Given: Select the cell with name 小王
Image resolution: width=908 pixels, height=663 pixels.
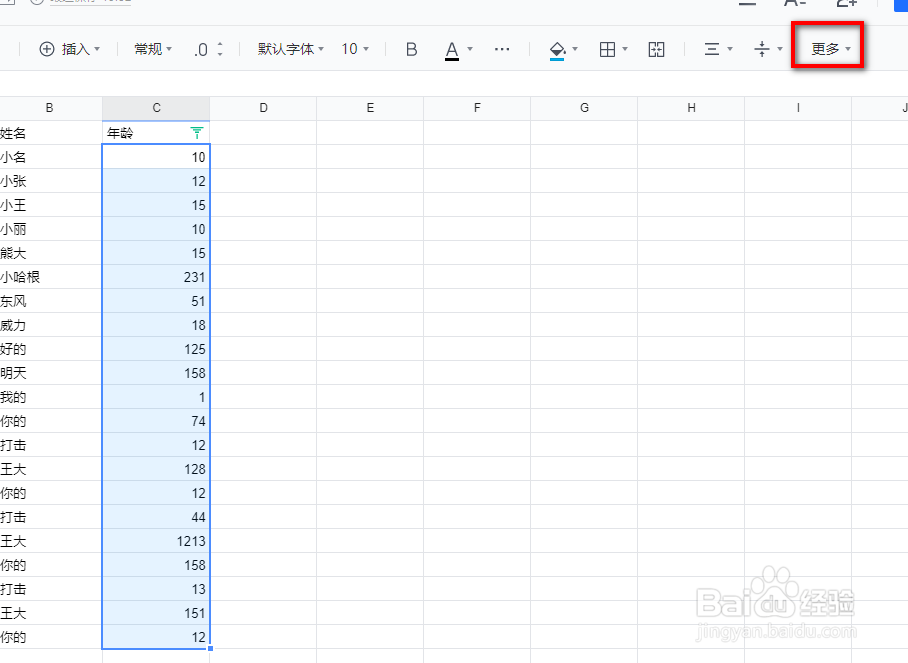Looking at the screenshot, I should (x=51, y=205).
